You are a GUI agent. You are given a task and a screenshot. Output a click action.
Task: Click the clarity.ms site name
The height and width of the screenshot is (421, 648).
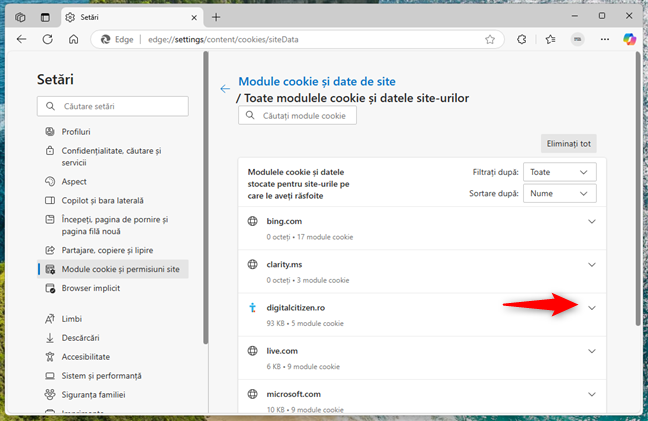[284, 264]
